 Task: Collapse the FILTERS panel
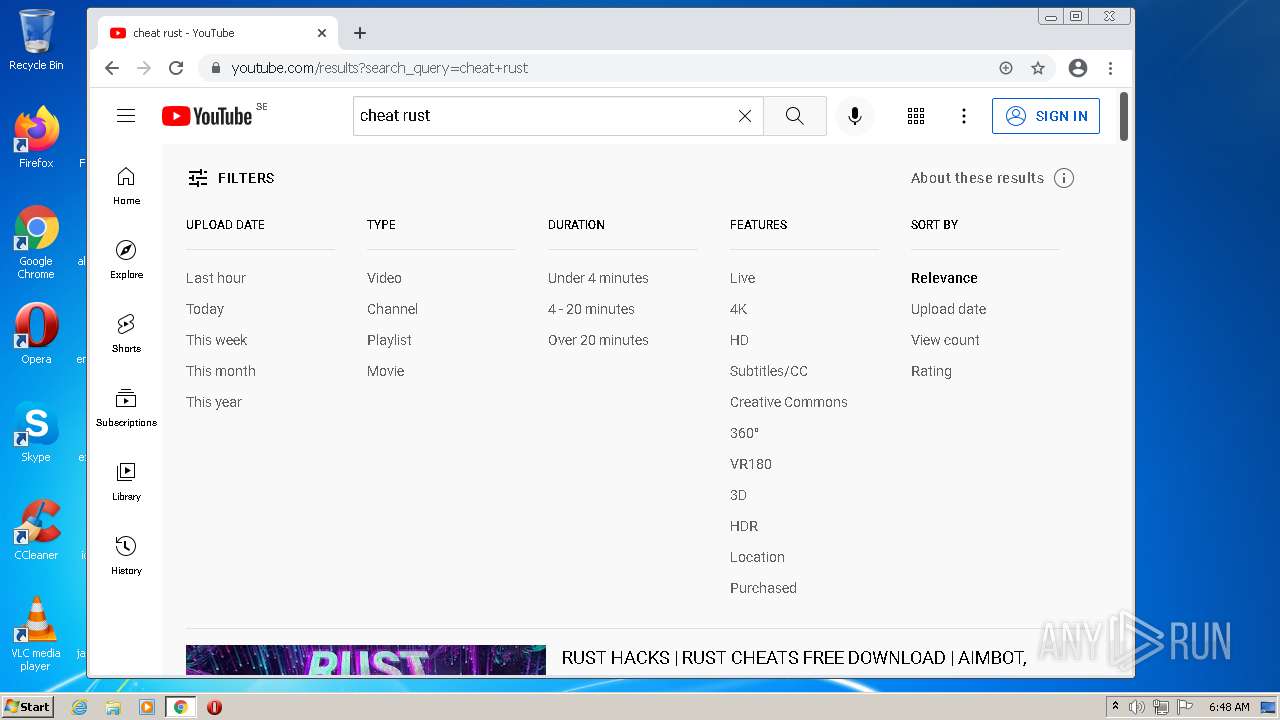pos(231,178)
